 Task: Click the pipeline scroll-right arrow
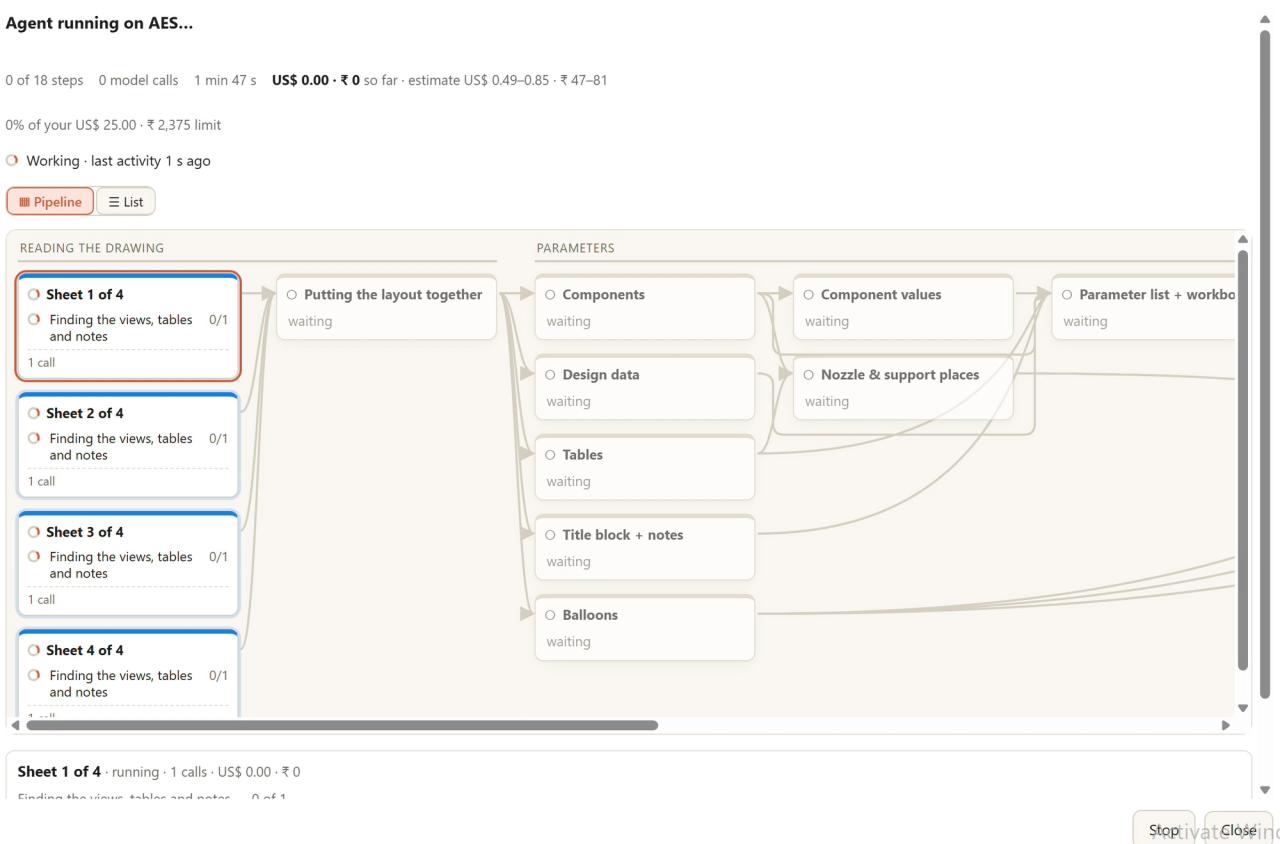pyautogui.click(x=1226, y=725)
